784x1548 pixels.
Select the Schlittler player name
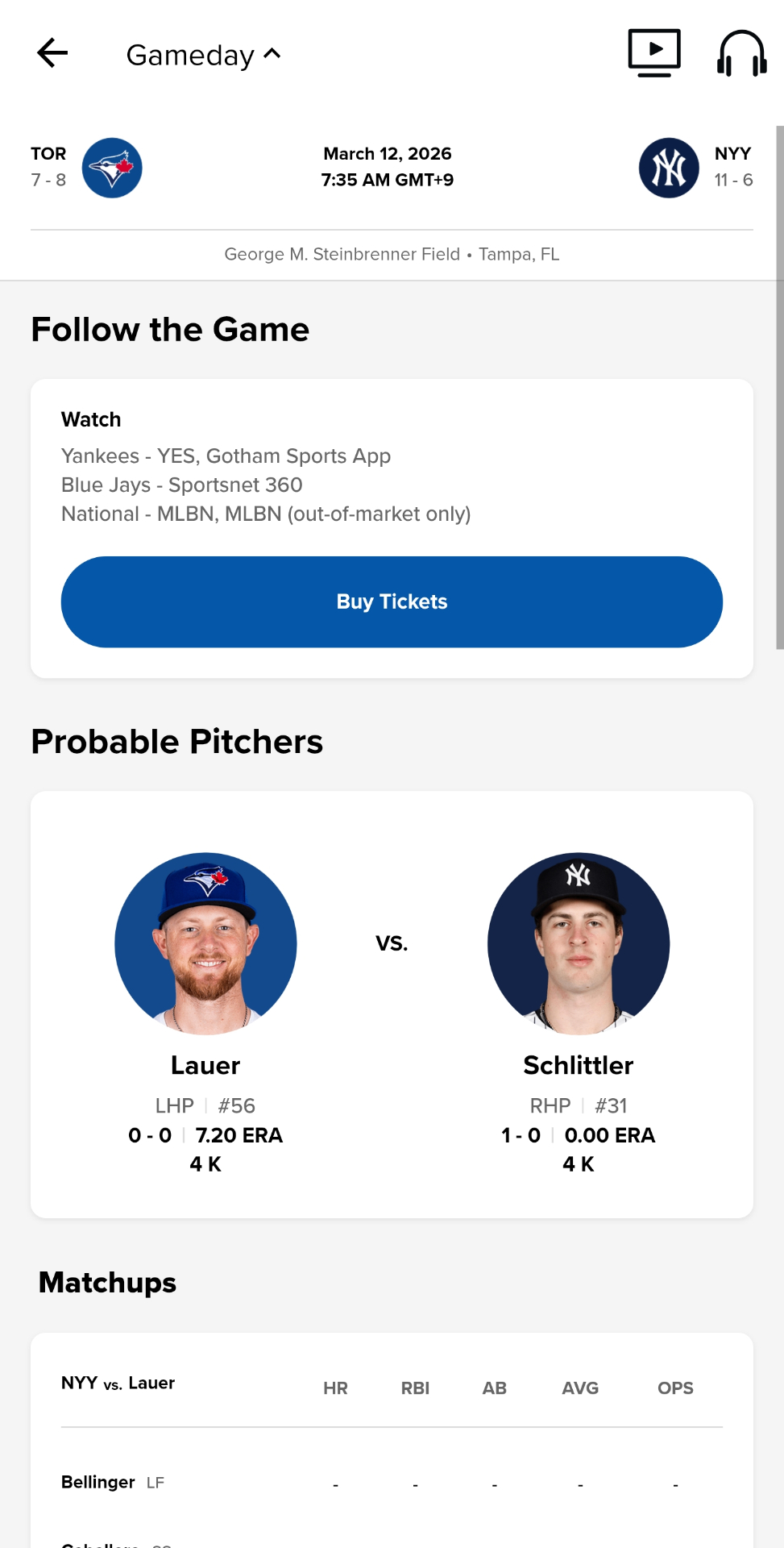pos(579,1065)
